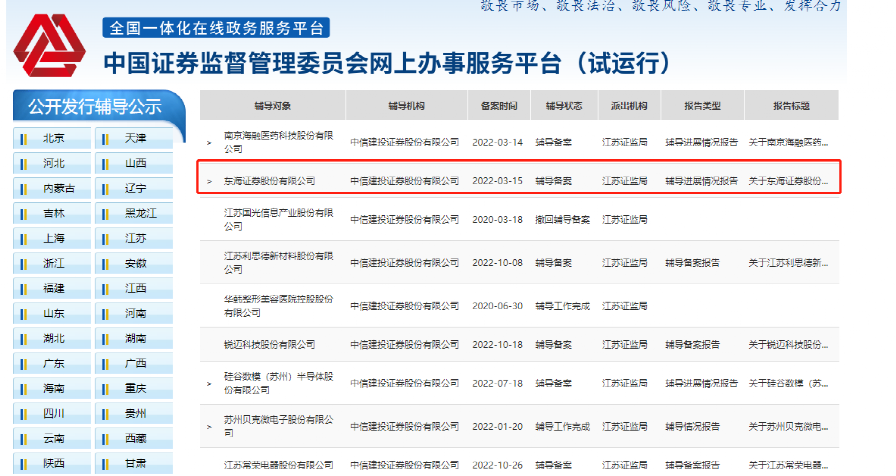
Task: Click the date 2022-10-18
Action: pos(497,345)
